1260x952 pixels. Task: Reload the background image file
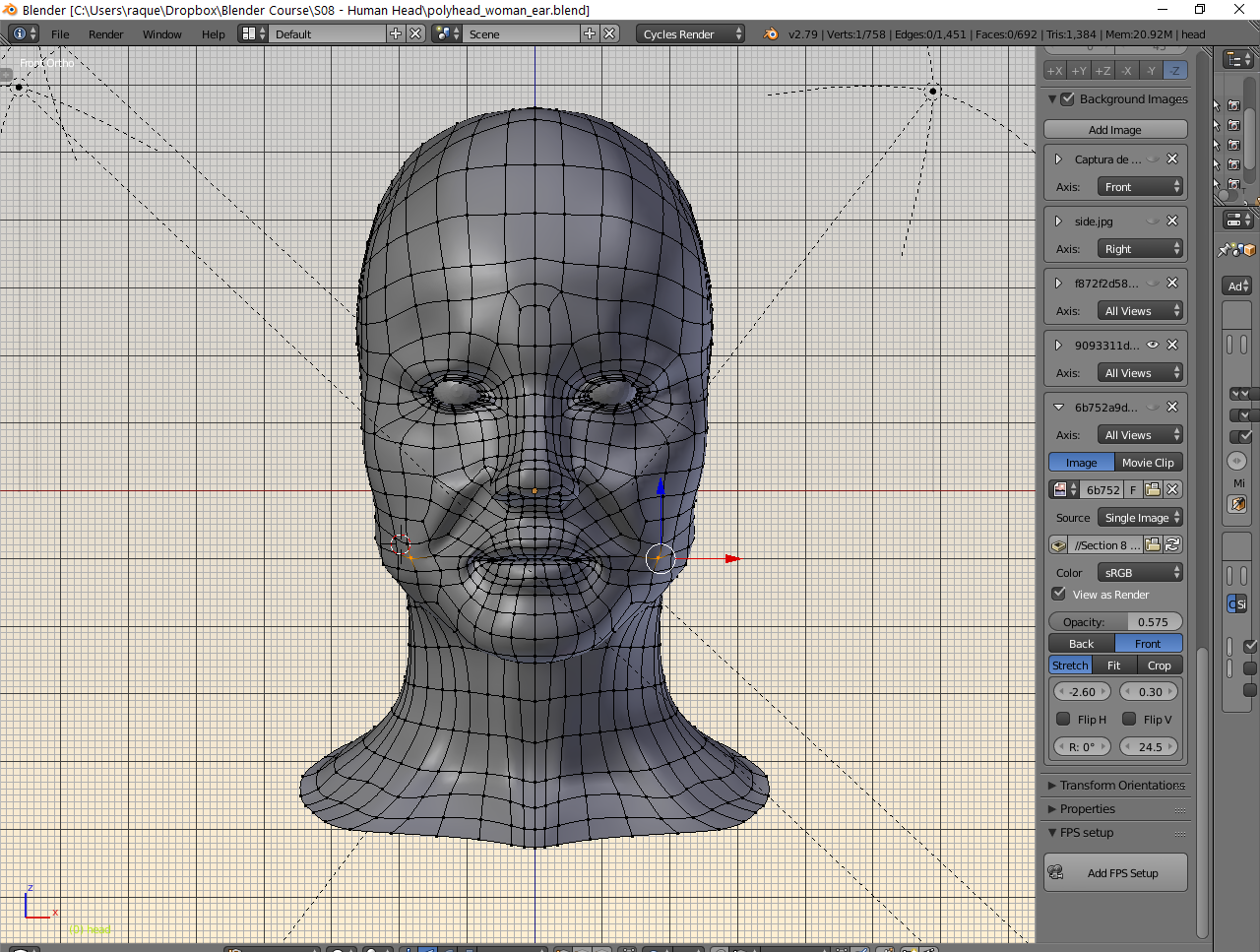[1172, 544]
